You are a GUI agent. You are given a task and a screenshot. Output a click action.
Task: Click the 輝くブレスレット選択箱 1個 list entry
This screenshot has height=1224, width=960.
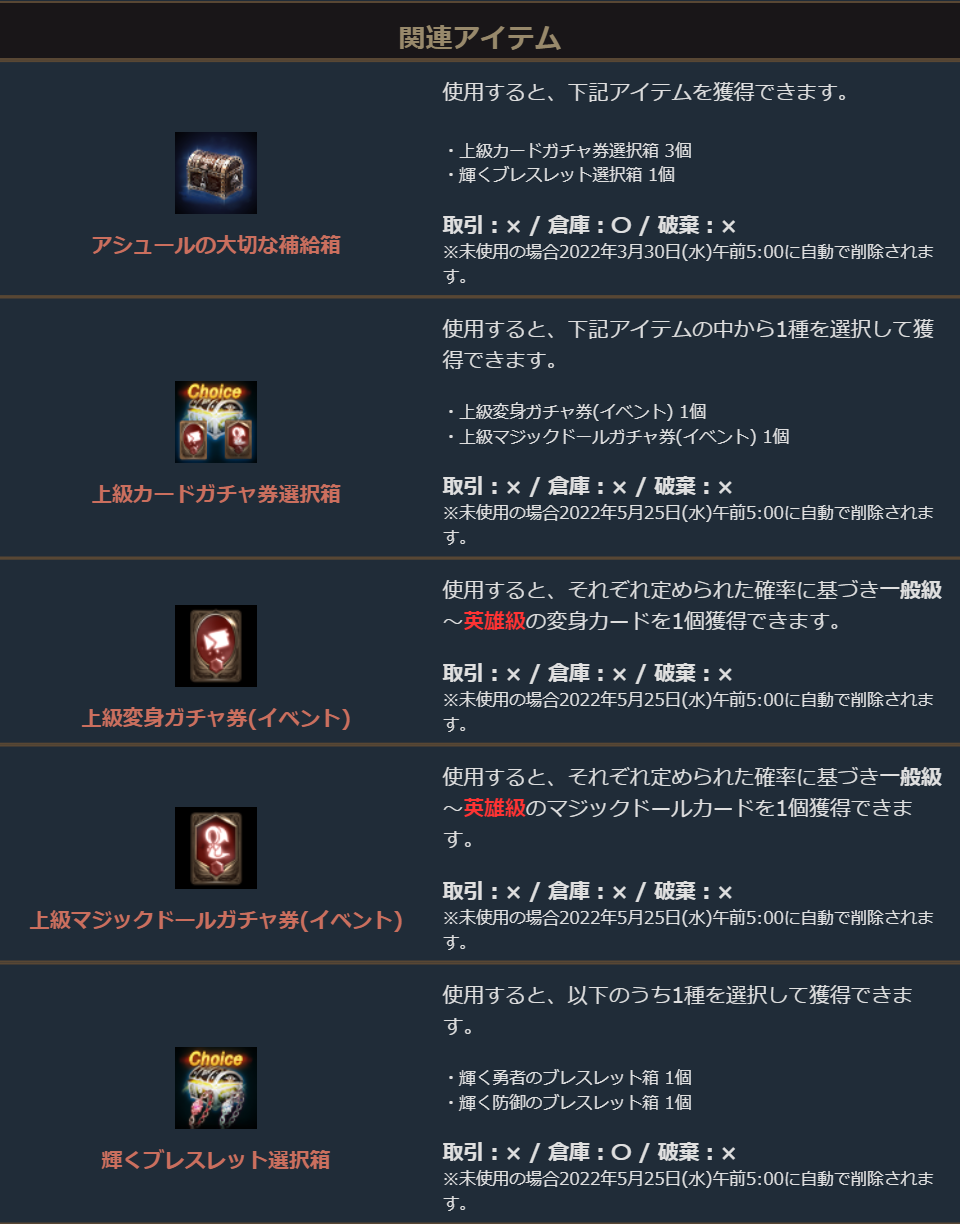pyautogui.click(x=560, y=175)
